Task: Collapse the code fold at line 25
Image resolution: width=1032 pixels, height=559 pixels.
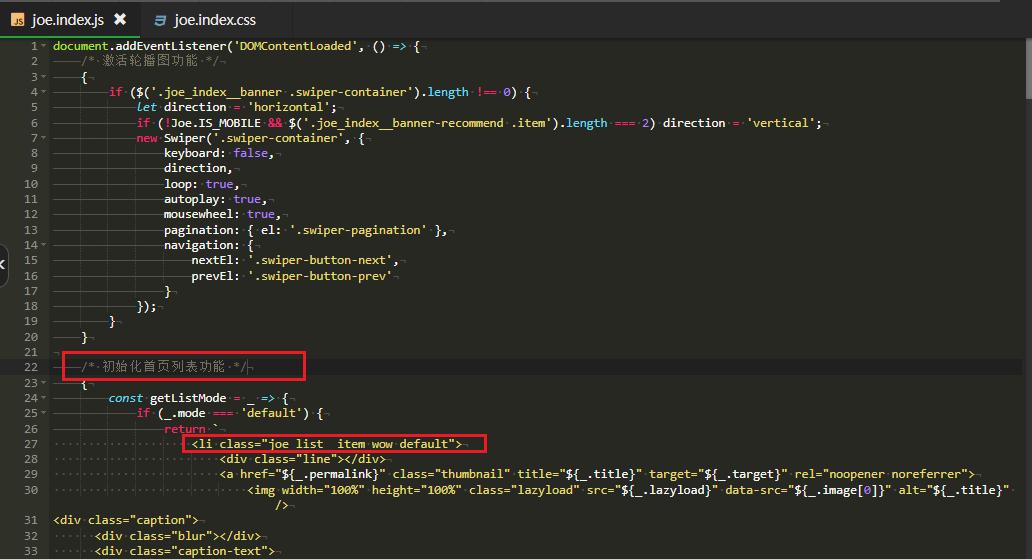Action: click(43, 413)
